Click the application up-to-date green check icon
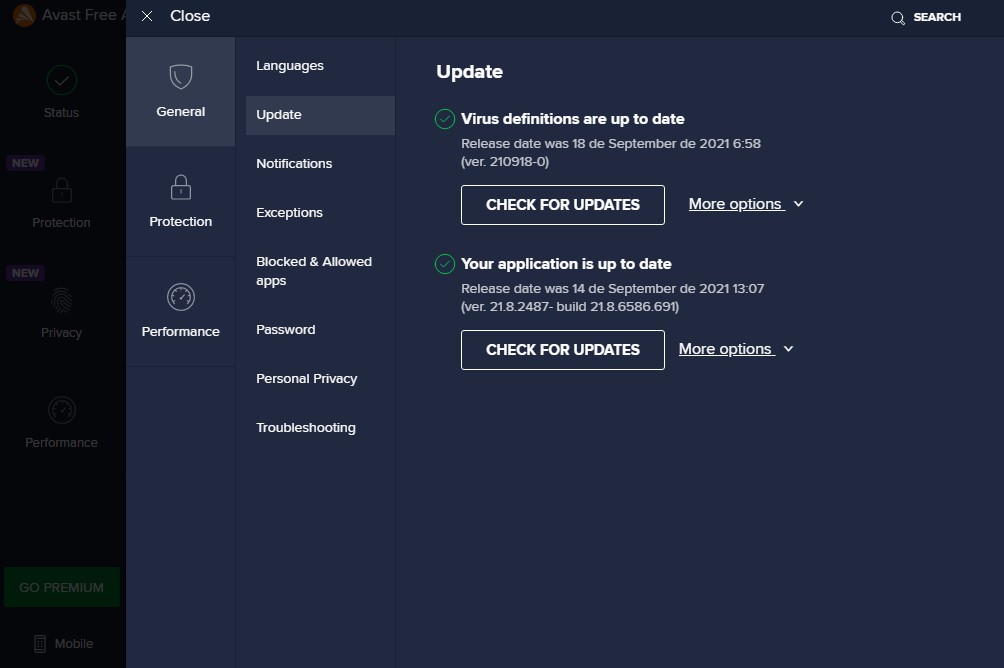The height and width of the screenshot is (668, 1004). click(x=444, y=264)
